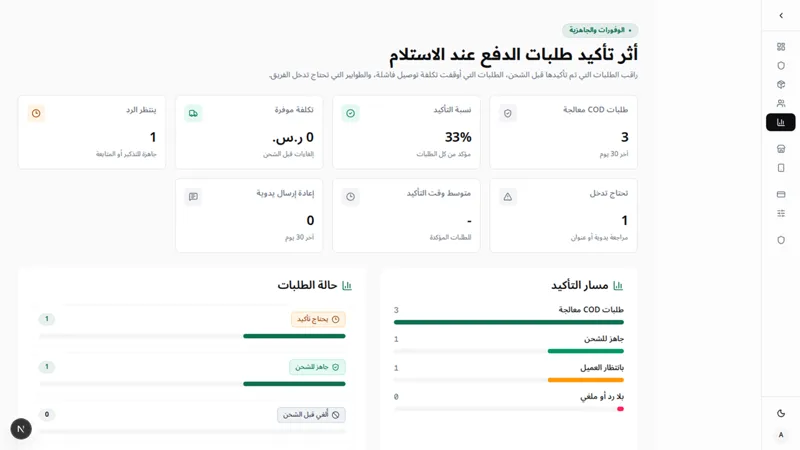
Task: Click the orange 'بانتظار العميل' progress bar
Action: (586, 380)
